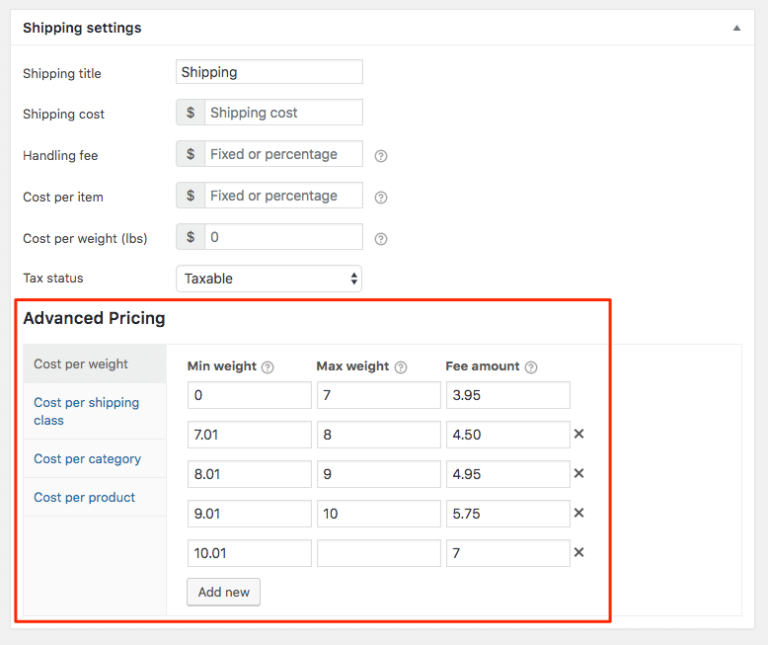
Task: Remove the 7.01 to 8 weight row
Action: click(x=579, y=434)
